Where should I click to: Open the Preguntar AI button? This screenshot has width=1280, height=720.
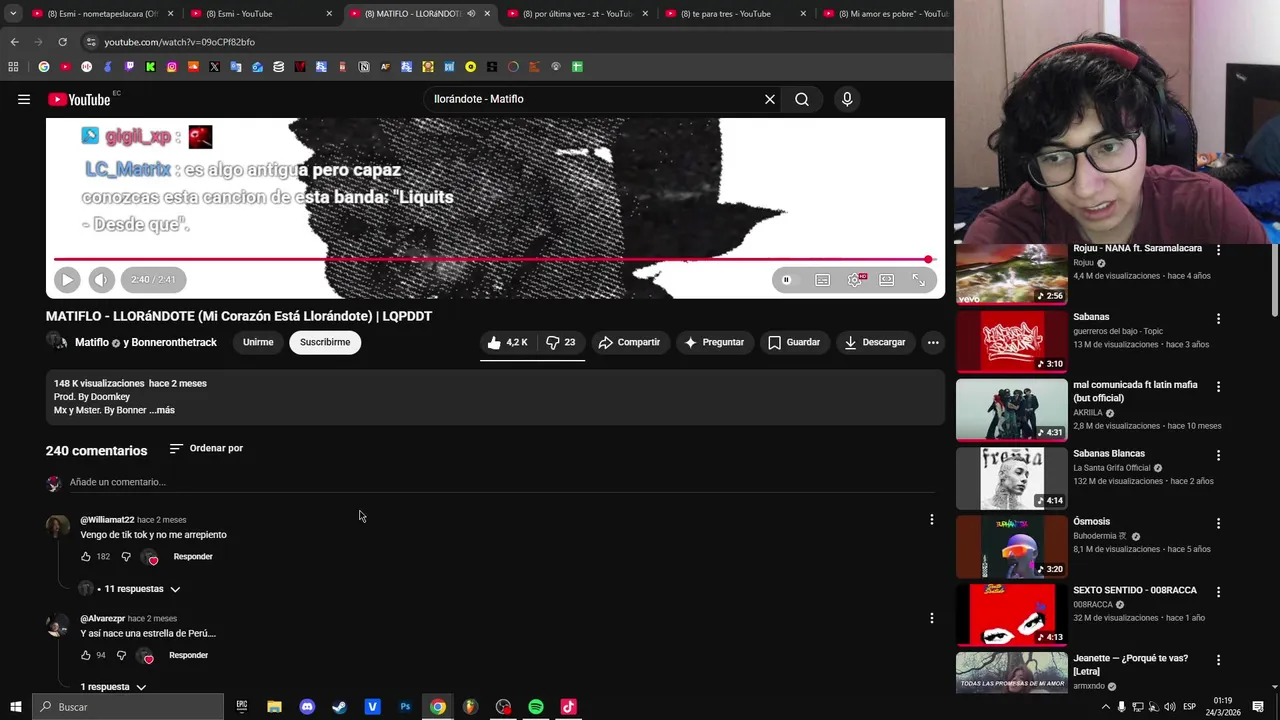coord(714,342)
